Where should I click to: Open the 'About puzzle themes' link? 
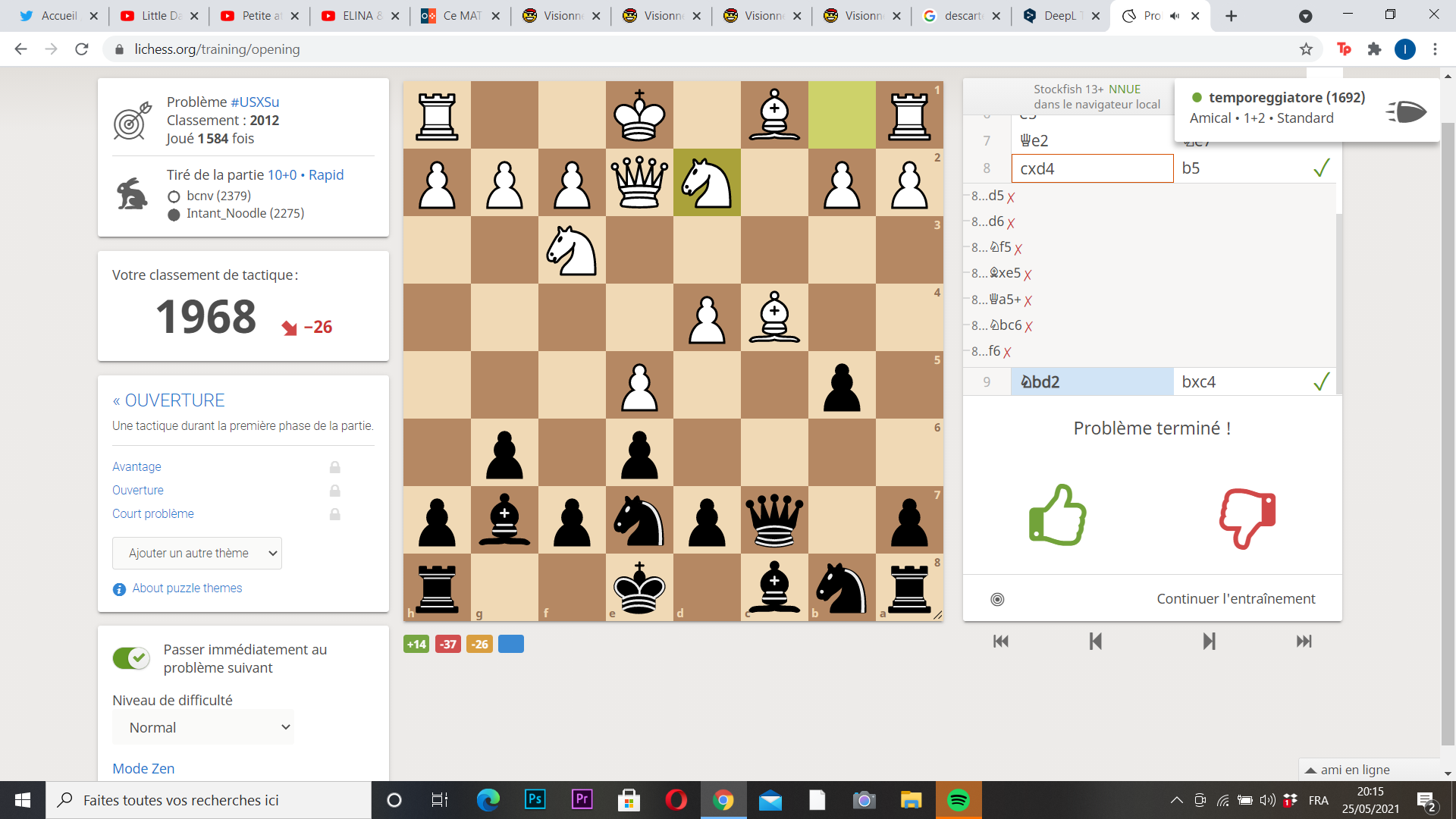[x=187, y=588]
